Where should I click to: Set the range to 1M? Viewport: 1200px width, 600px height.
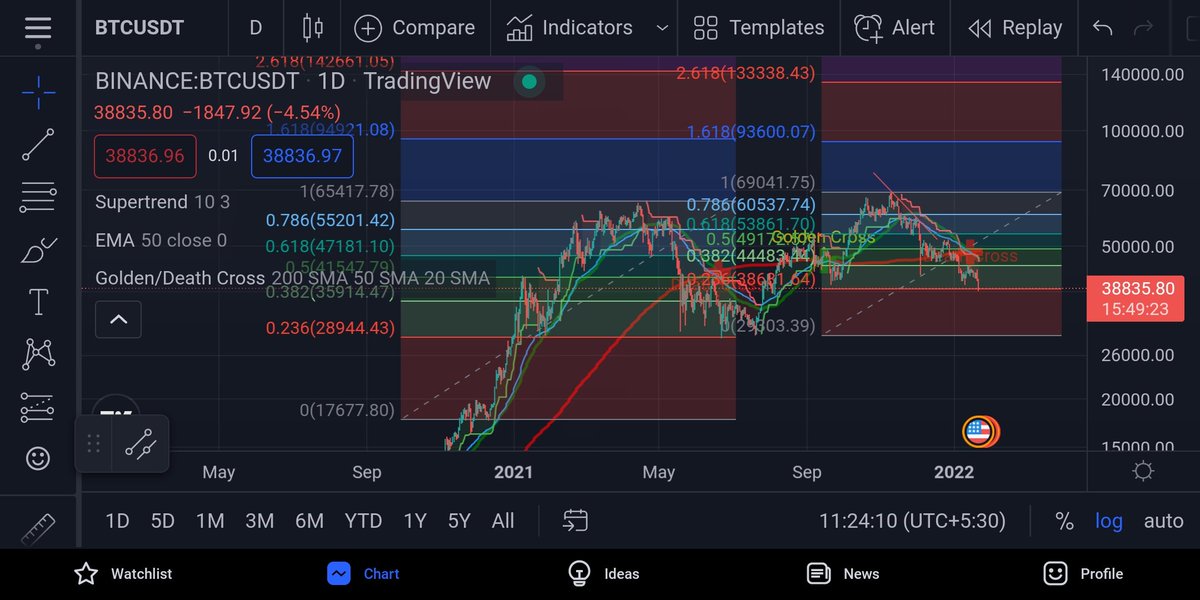210,521
